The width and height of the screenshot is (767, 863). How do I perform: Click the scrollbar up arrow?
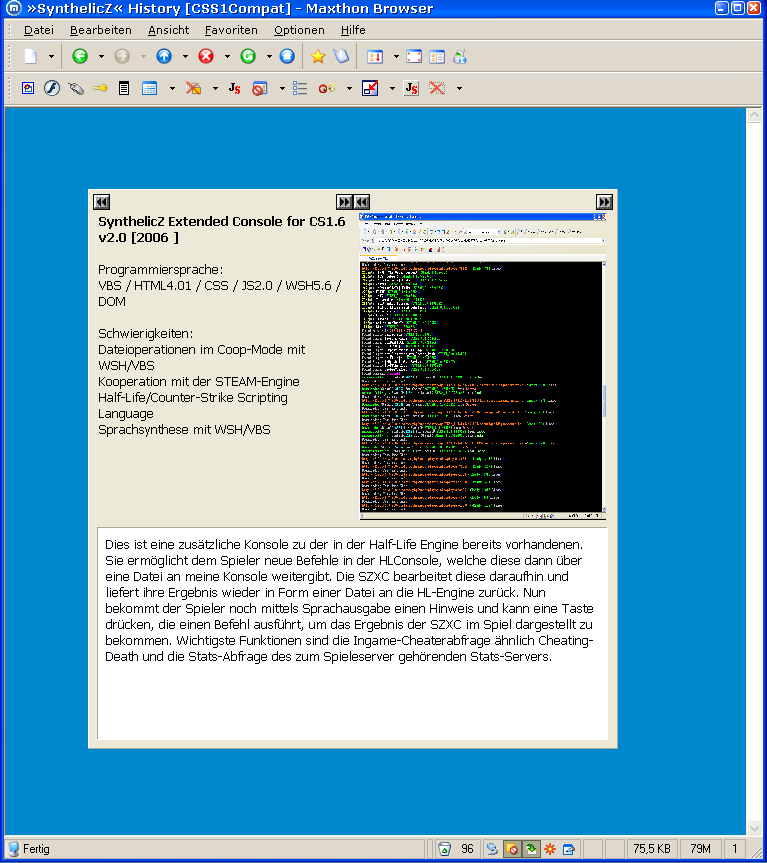tap(754, 114)
